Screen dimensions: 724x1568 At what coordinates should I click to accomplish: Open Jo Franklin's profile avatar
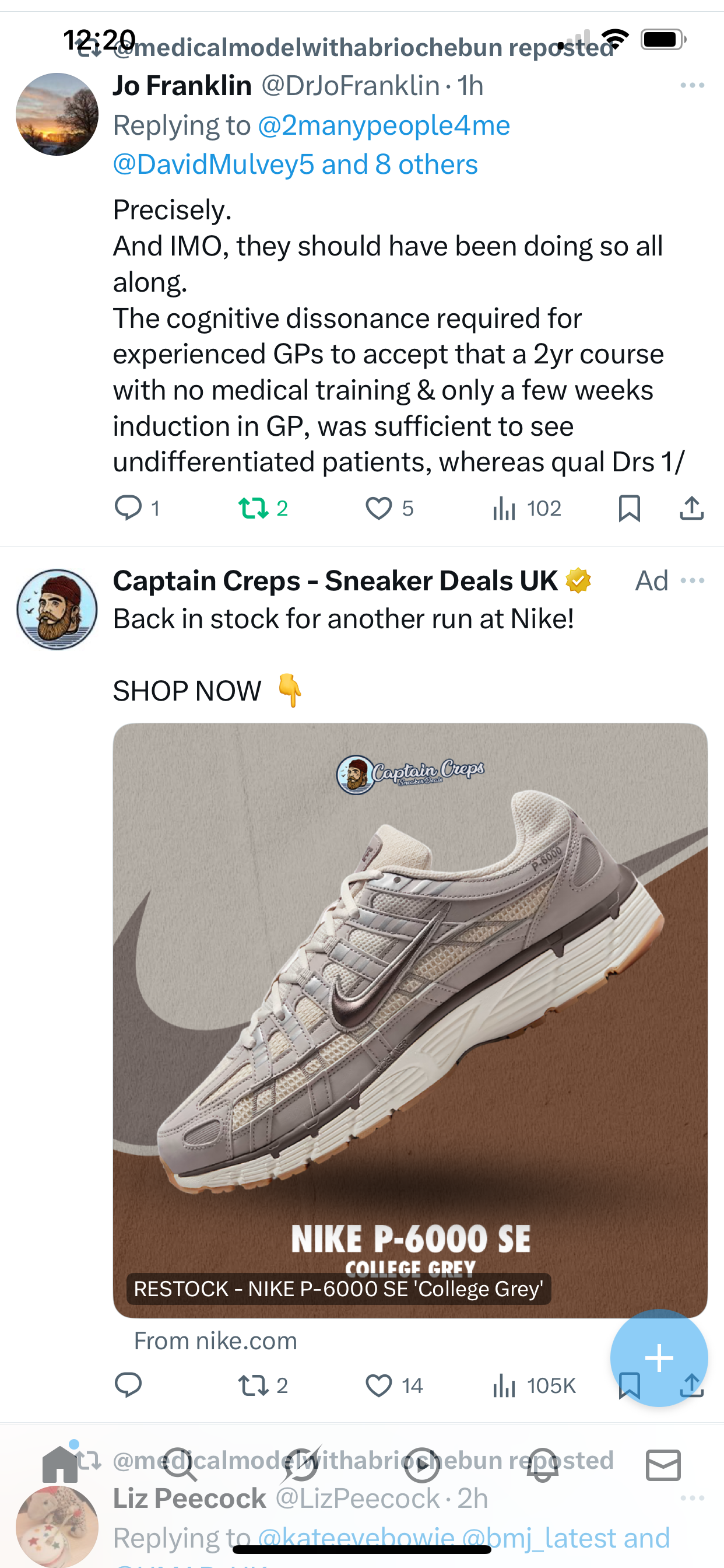pyautogui.click(x=57, y=114)
